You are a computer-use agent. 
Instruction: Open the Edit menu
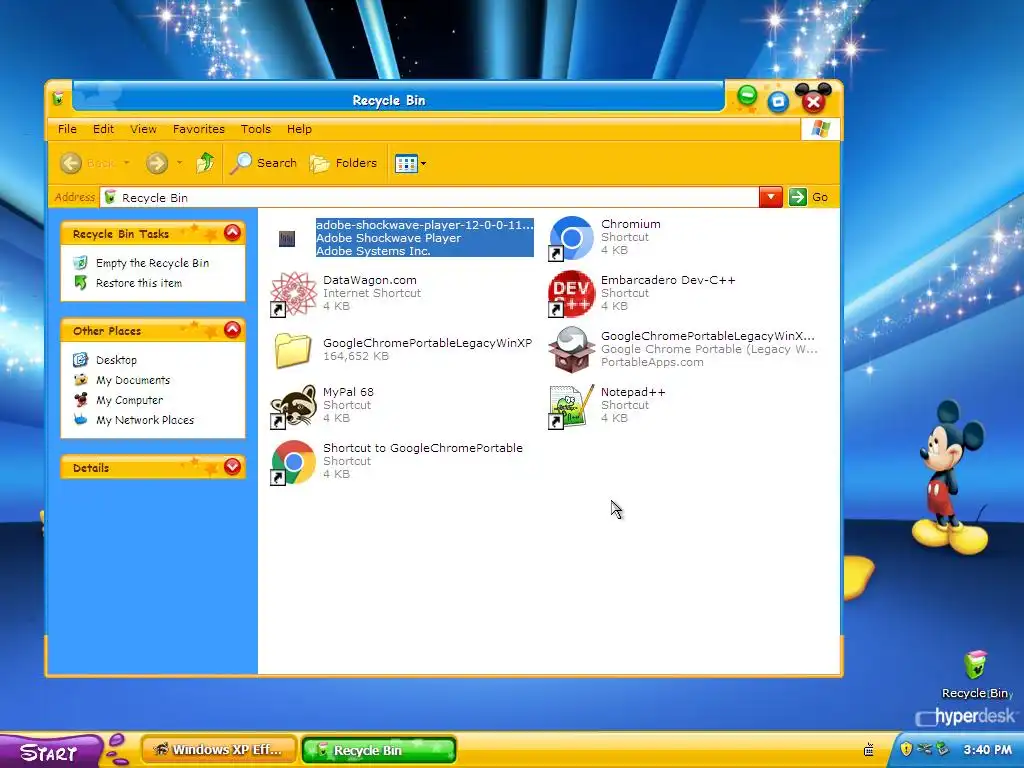103,129
